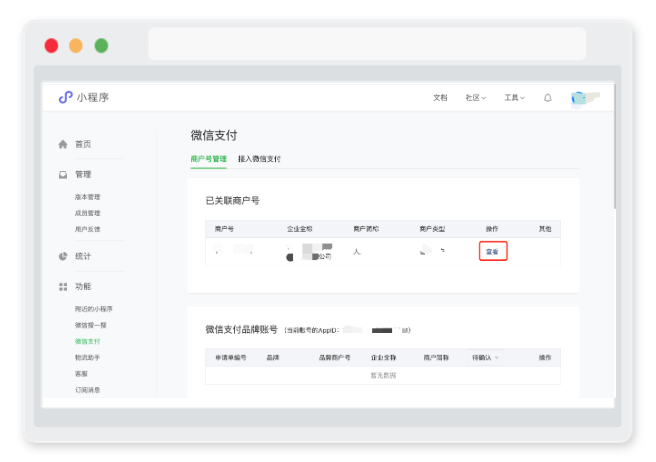Viewport: 656px width, 462px height.
Task: Select the 管理 inbox icon
Action: pyautogui.click(x=63, y=175)
